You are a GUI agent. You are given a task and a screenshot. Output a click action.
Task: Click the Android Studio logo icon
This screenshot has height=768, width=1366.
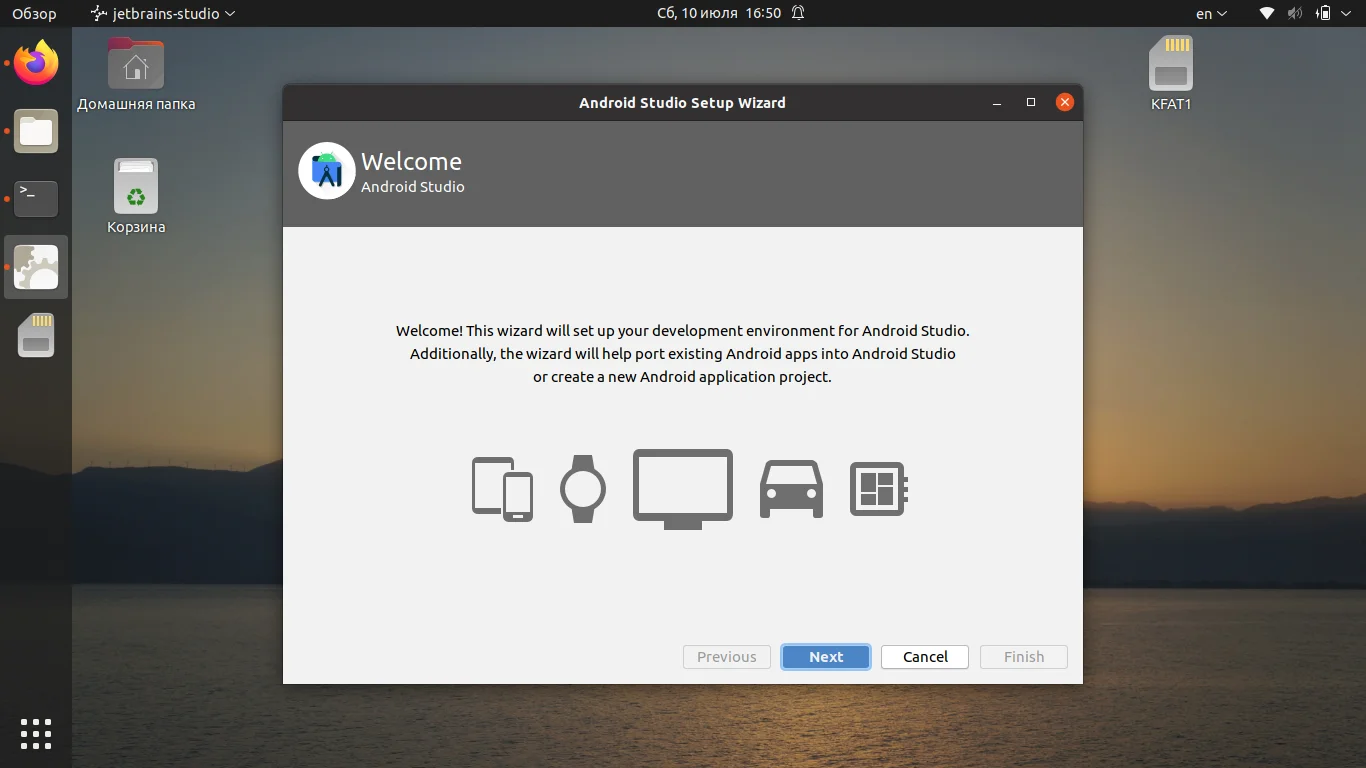click(x=327, y=171)
